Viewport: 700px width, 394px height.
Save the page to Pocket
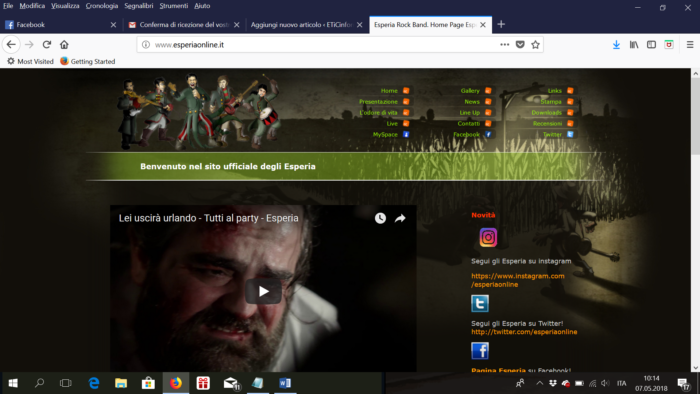(520, 45)
